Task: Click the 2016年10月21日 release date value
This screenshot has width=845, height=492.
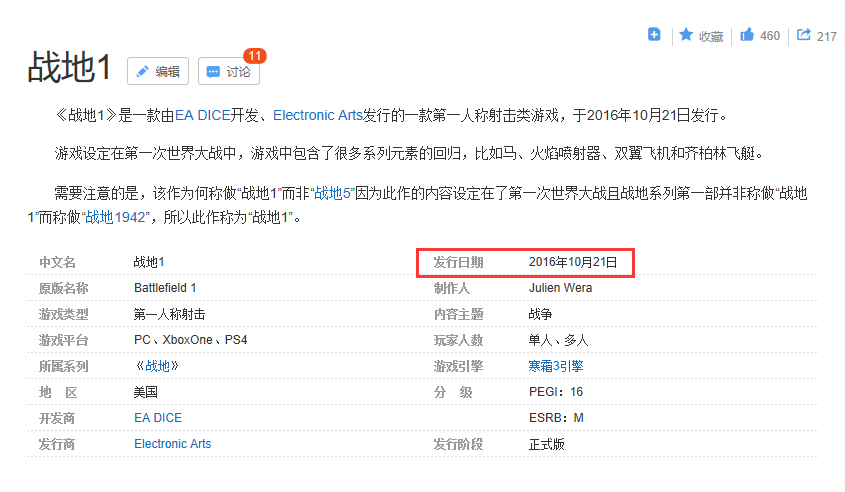Action: (x=573, y=262)
